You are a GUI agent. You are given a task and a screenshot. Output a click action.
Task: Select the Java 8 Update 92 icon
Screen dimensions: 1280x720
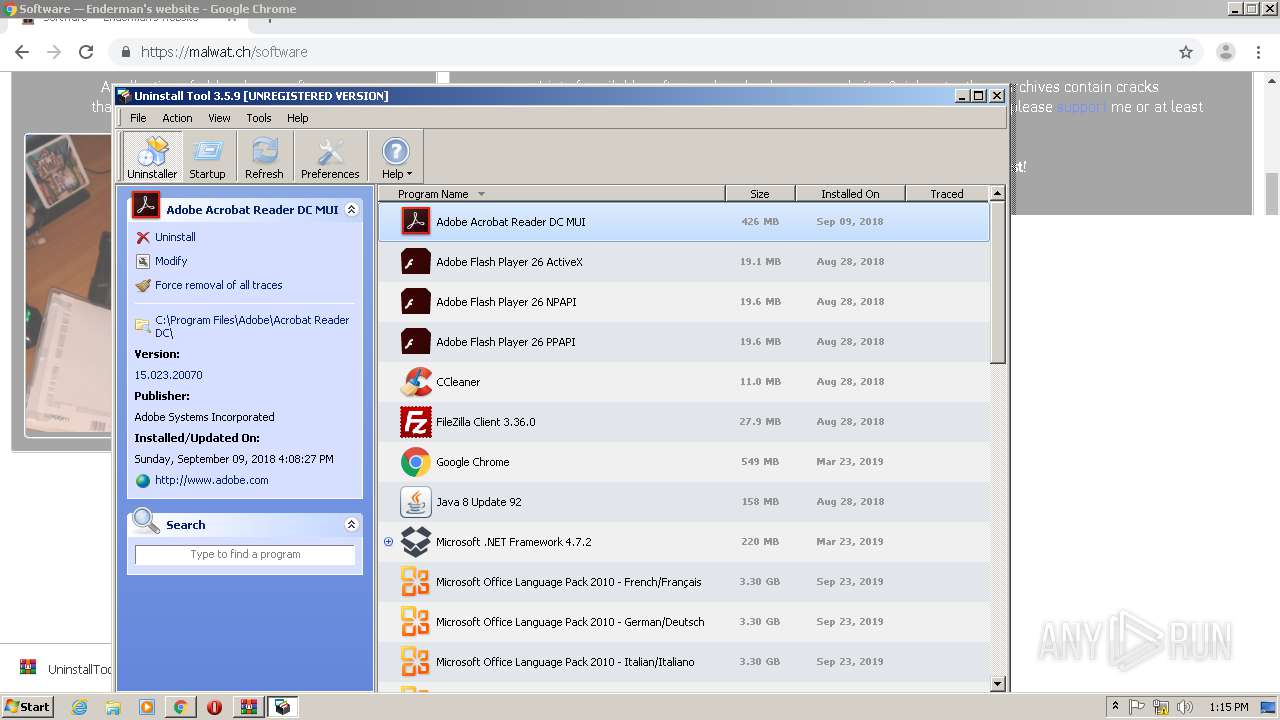(416, 501)
